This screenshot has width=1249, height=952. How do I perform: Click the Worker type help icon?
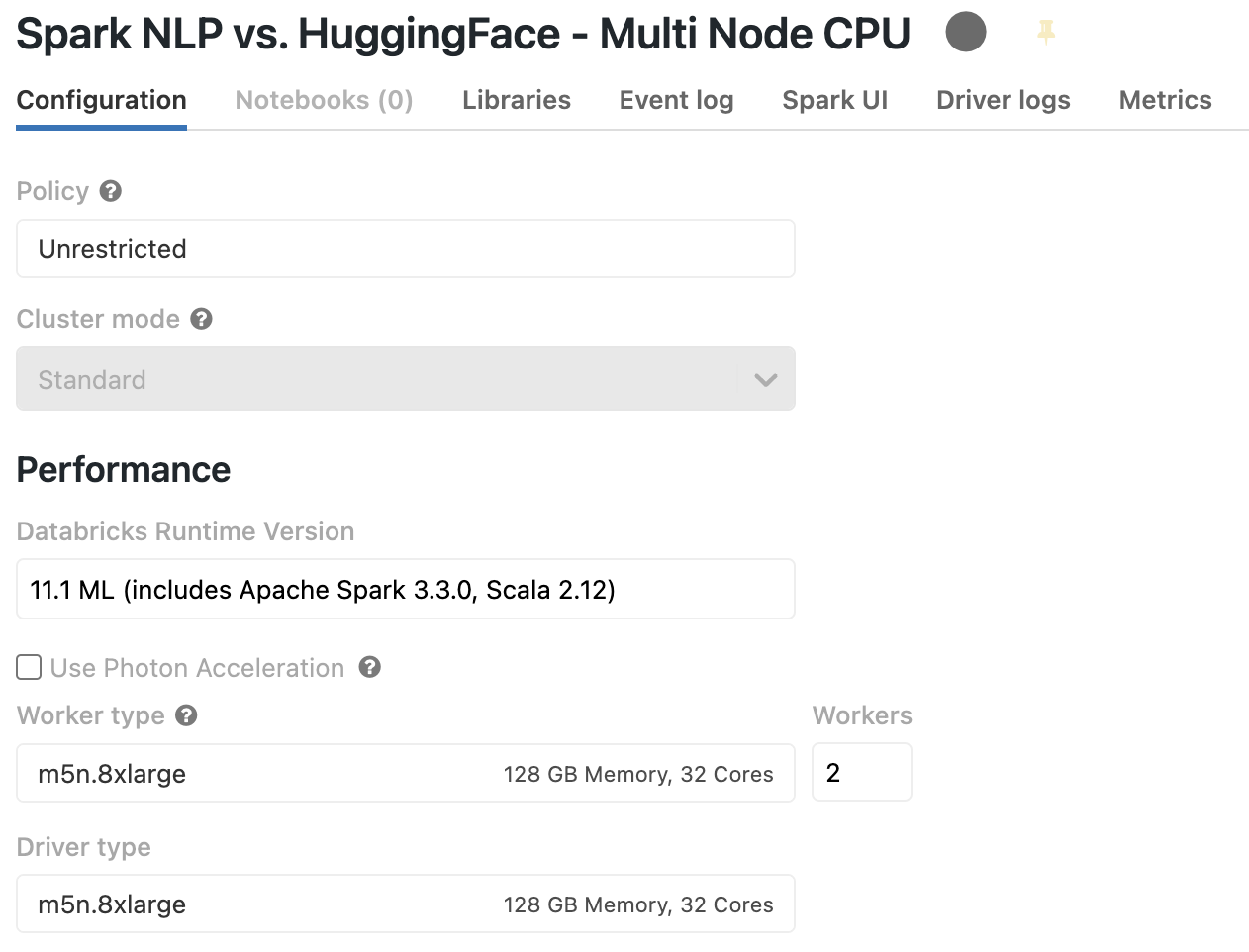[186, 715]
